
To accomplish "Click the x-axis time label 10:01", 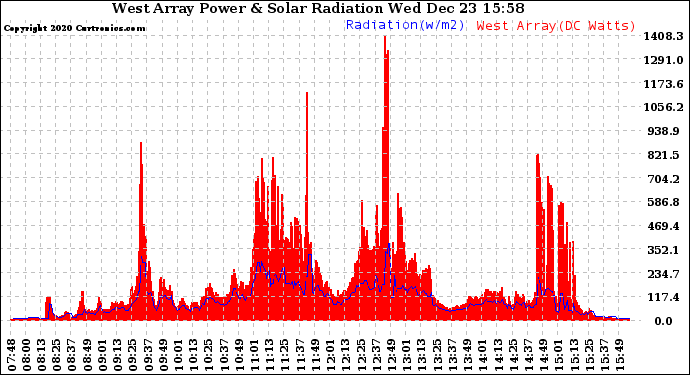I will [x=179, y=355].
